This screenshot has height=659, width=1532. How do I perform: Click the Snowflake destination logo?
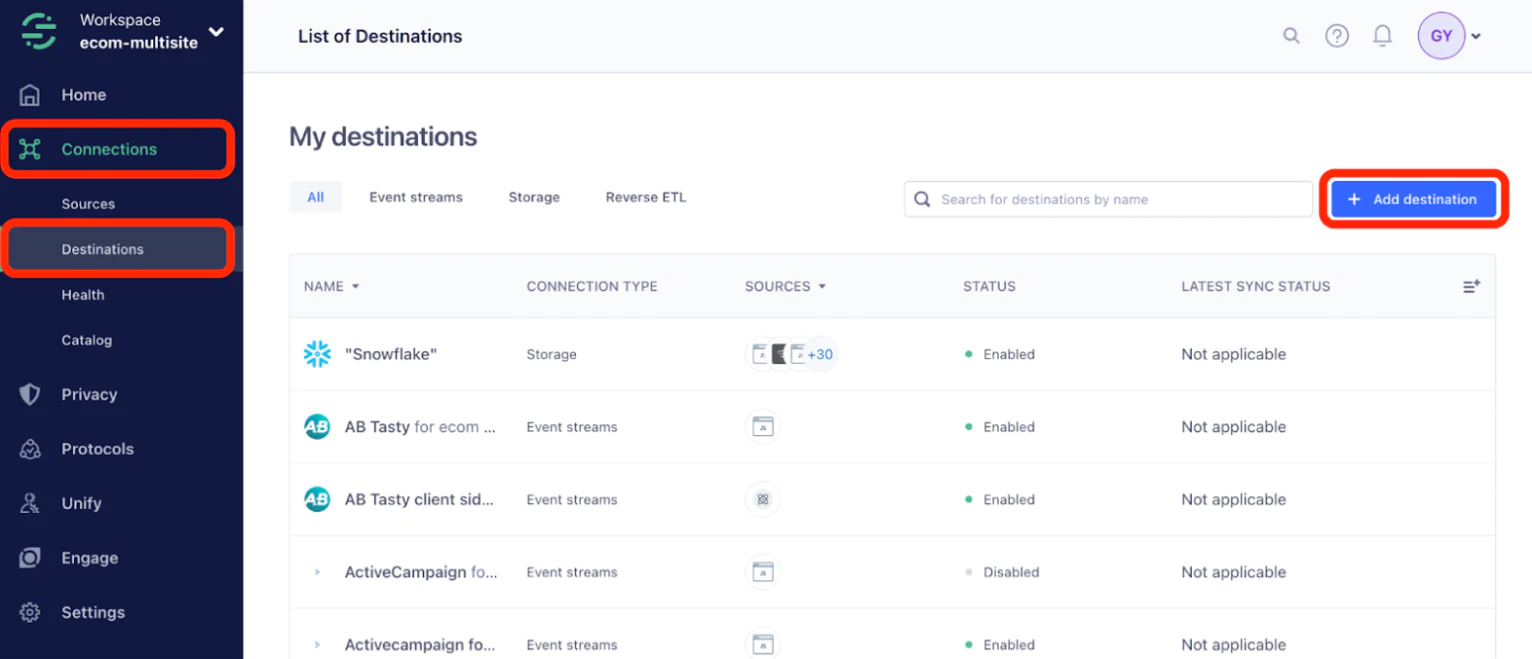(x=317, y=354)
